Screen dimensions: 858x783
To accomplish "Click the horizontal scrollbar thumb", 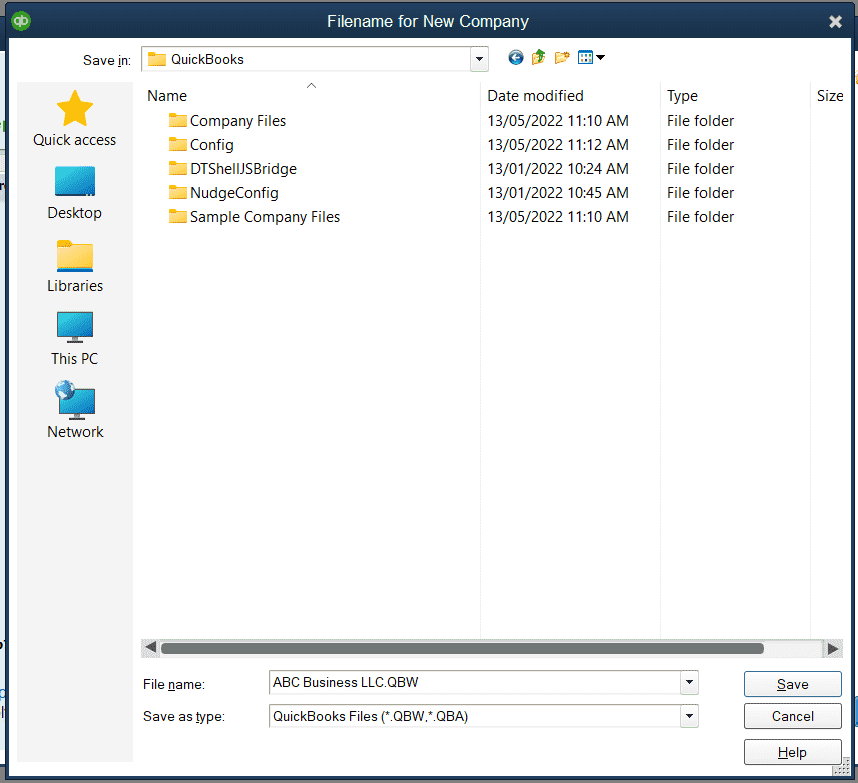I will (462, 648).
